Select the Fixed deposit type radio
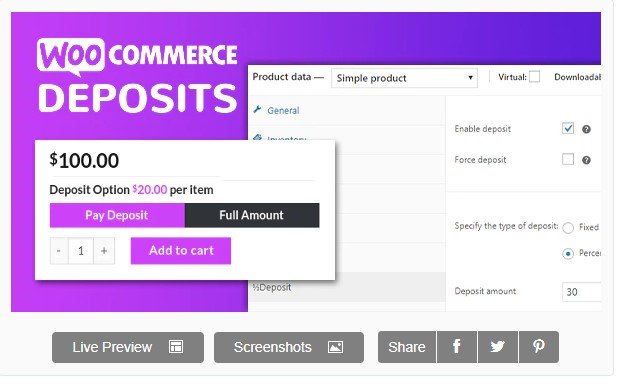 [568, 228]
